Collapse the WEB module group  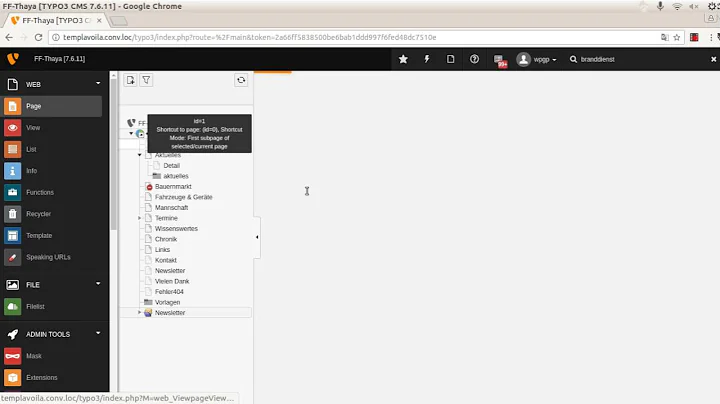click(x=98, y=84)
